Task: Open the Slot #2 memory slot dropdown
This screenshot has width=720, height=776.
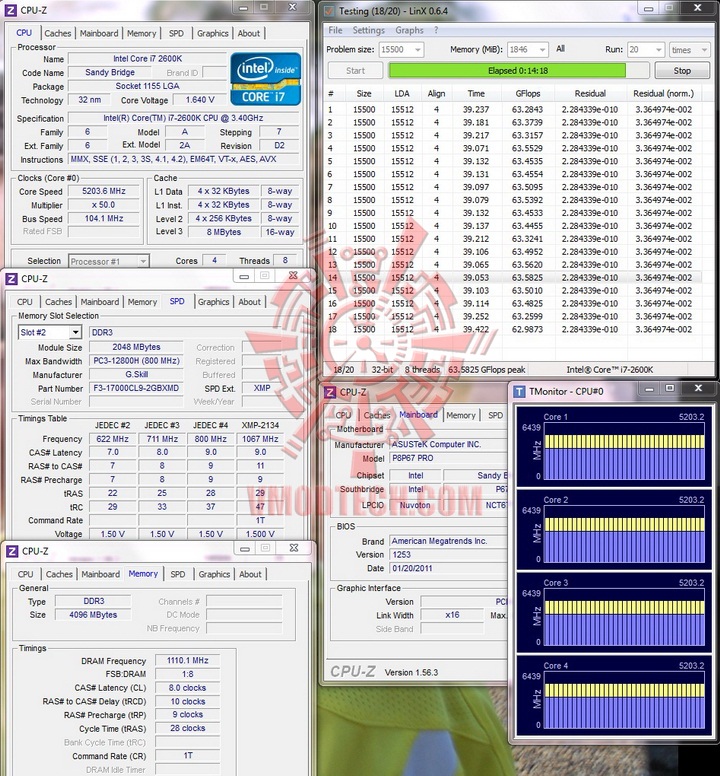Action: (x=49, y=332)
